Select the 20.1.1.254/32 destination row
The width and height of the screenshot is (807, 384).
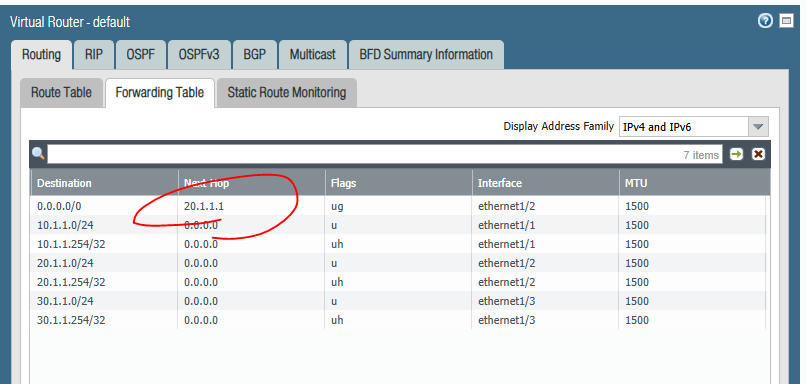coord(397,282)
